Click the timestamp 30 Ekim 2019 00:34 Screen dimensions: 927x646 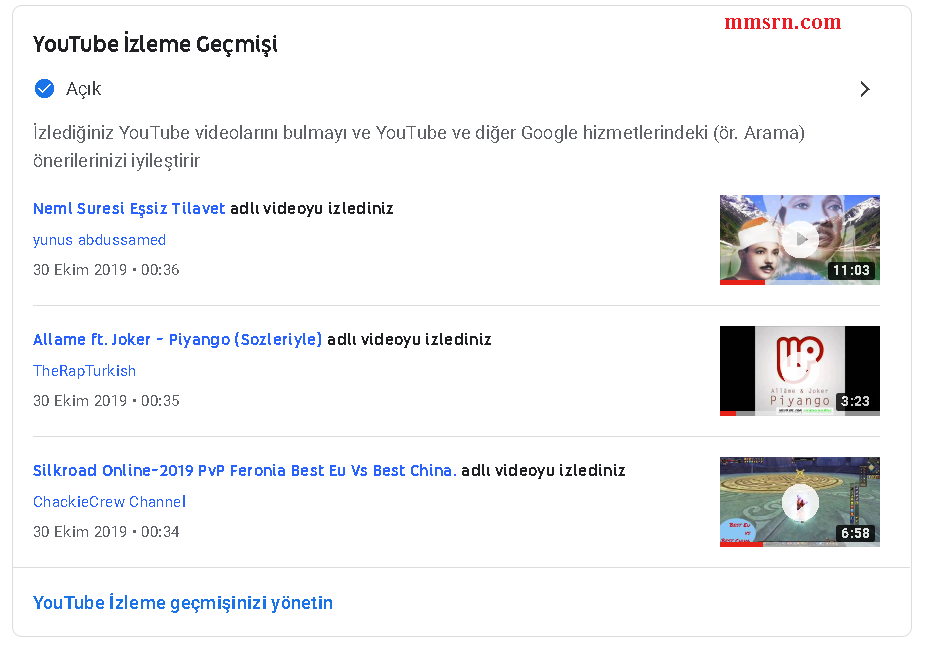[x=106, y=532]
